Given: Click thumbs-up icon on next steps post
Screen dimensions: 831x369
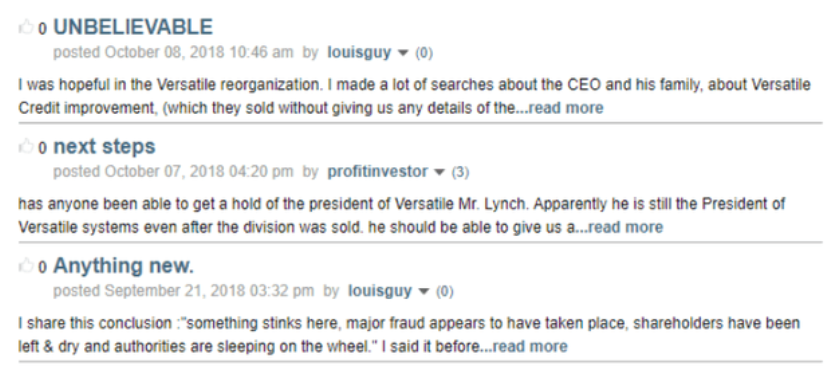Looking at the screenshot, I should tap(26, 146).
